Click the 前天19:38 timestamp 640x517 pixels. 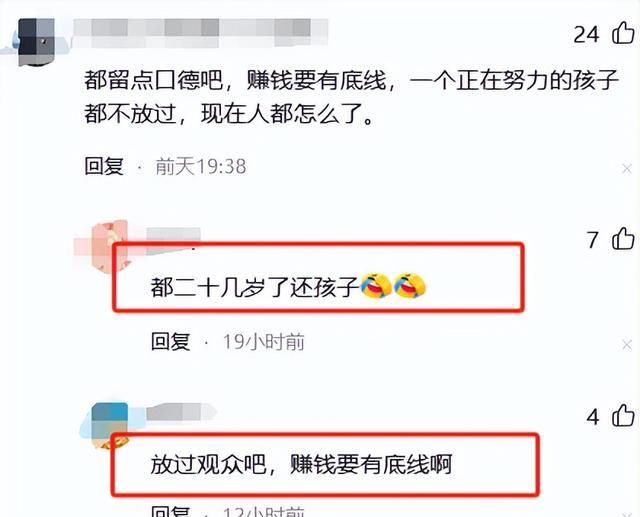[x=201, y=166]
